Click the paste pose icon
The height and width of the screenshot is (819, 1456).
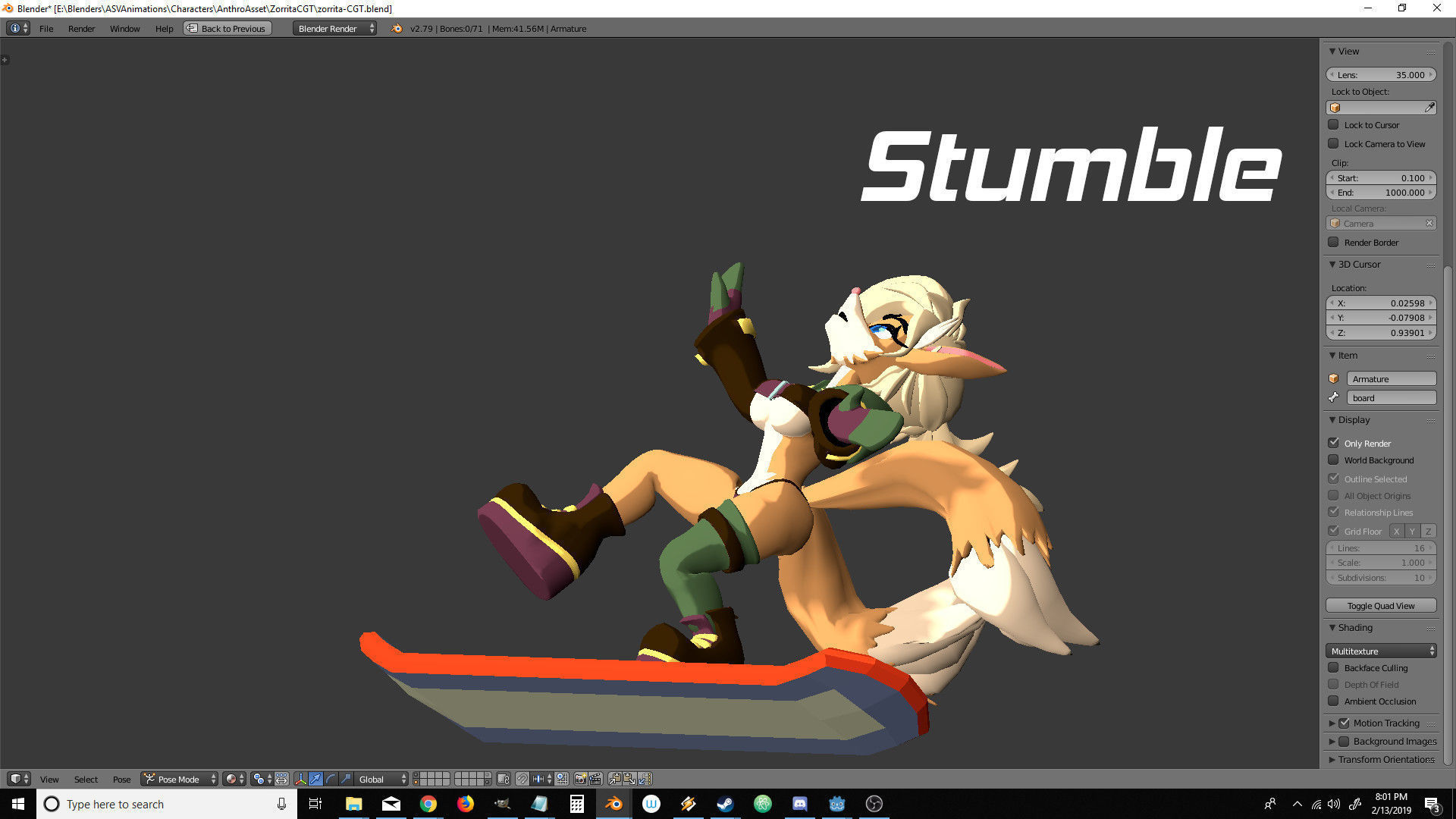629,779
